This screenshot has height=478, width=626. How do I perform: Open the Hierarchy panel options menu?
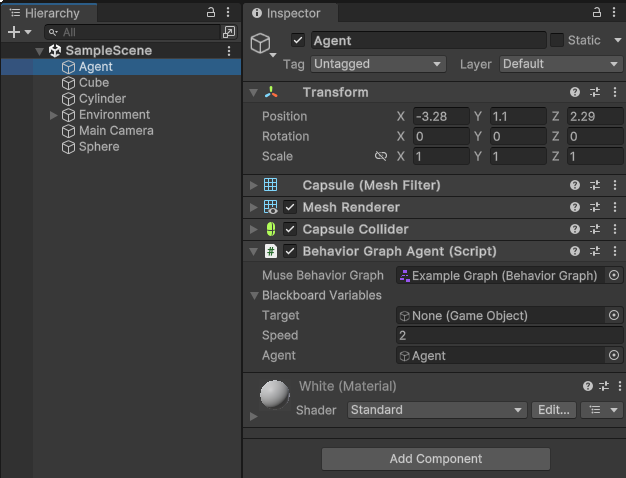pos(228,12)
